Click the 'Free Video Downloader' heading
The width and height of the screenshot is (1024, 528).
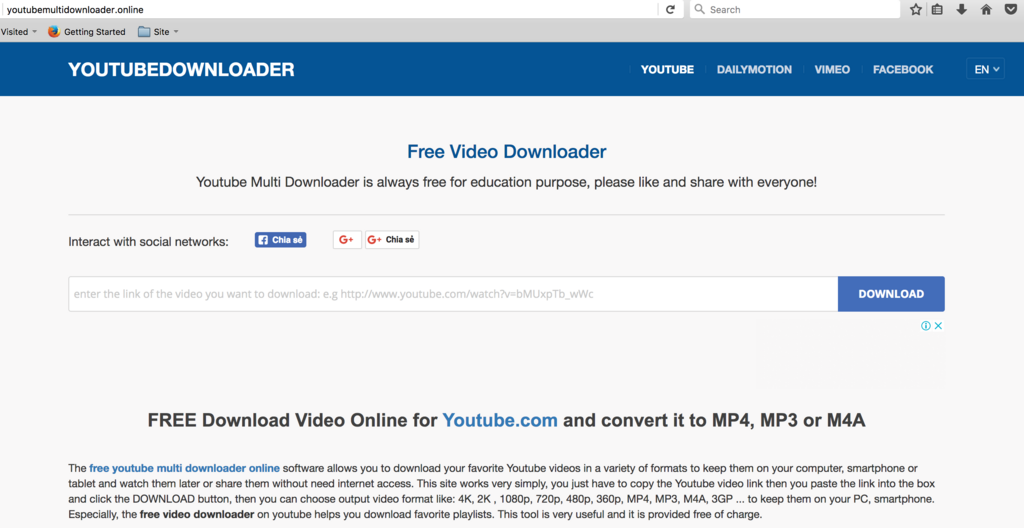[x=507, y=152]
